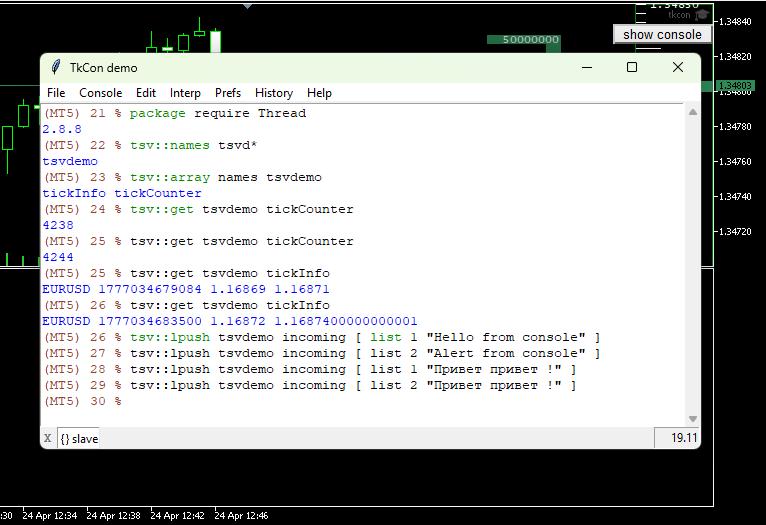This screenshot has height=525, width=766.
Task: Click the scrollbar up arrow in console
Action: point(693,112)
